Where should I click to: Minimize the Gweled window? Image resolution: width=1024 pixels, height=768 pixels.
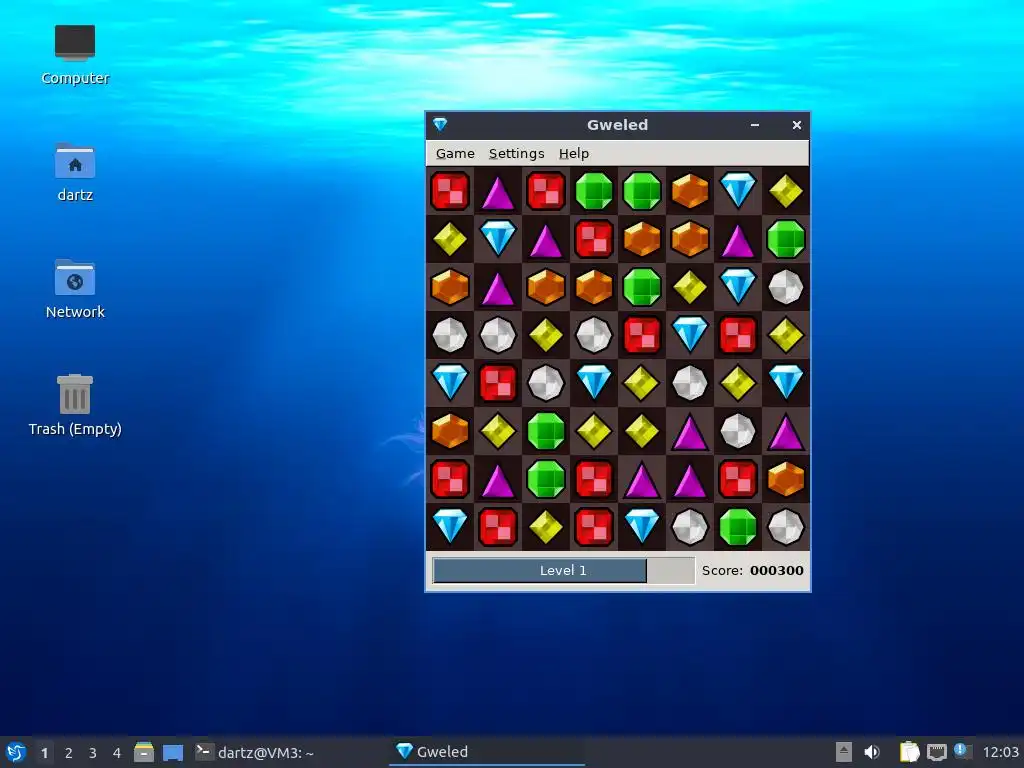tap(755, 125)
